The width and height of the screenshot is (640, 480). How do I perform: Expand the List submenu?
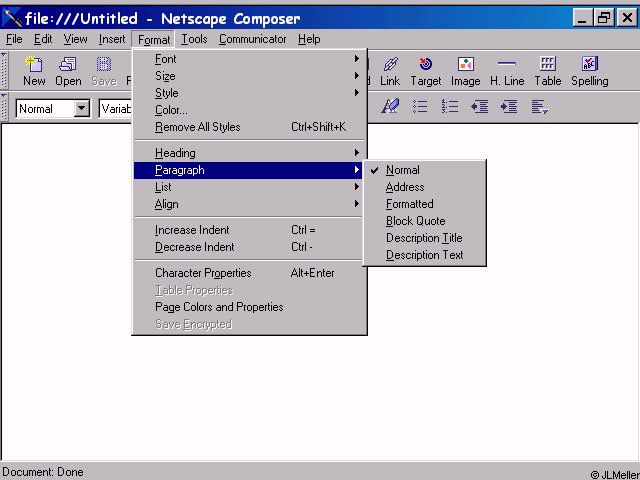tap(248, 187)
